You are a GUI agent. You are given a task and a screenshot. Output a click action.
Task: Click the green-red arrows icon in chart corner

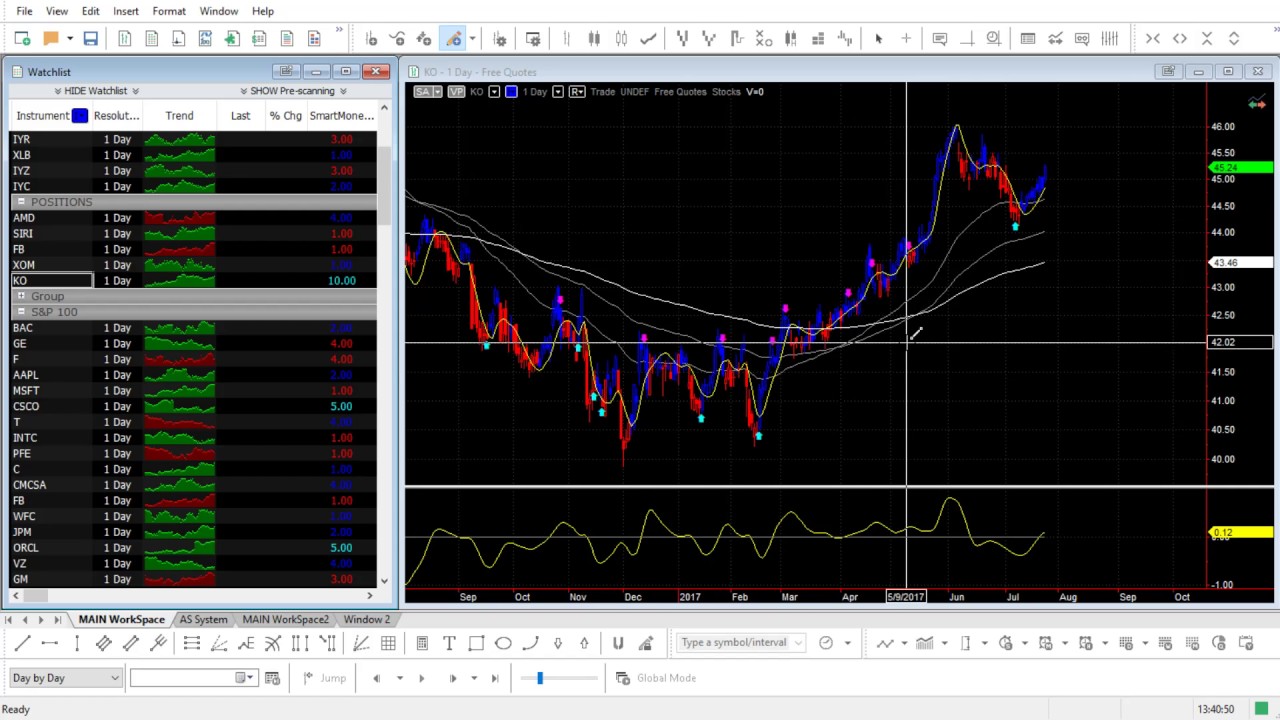click(x=1256, y=103)
